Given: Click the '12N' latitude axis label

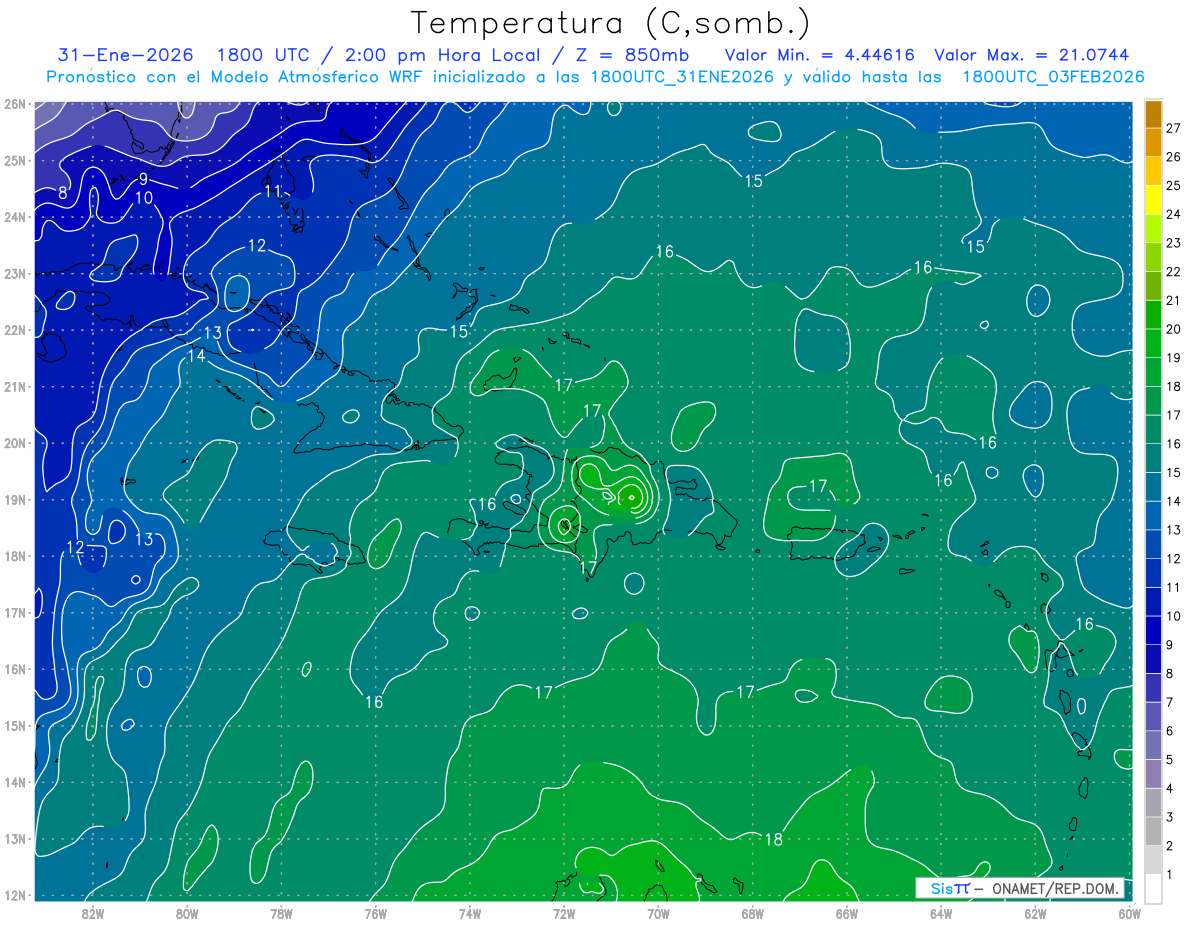Looking at the screenshot, I should point(14,895).
